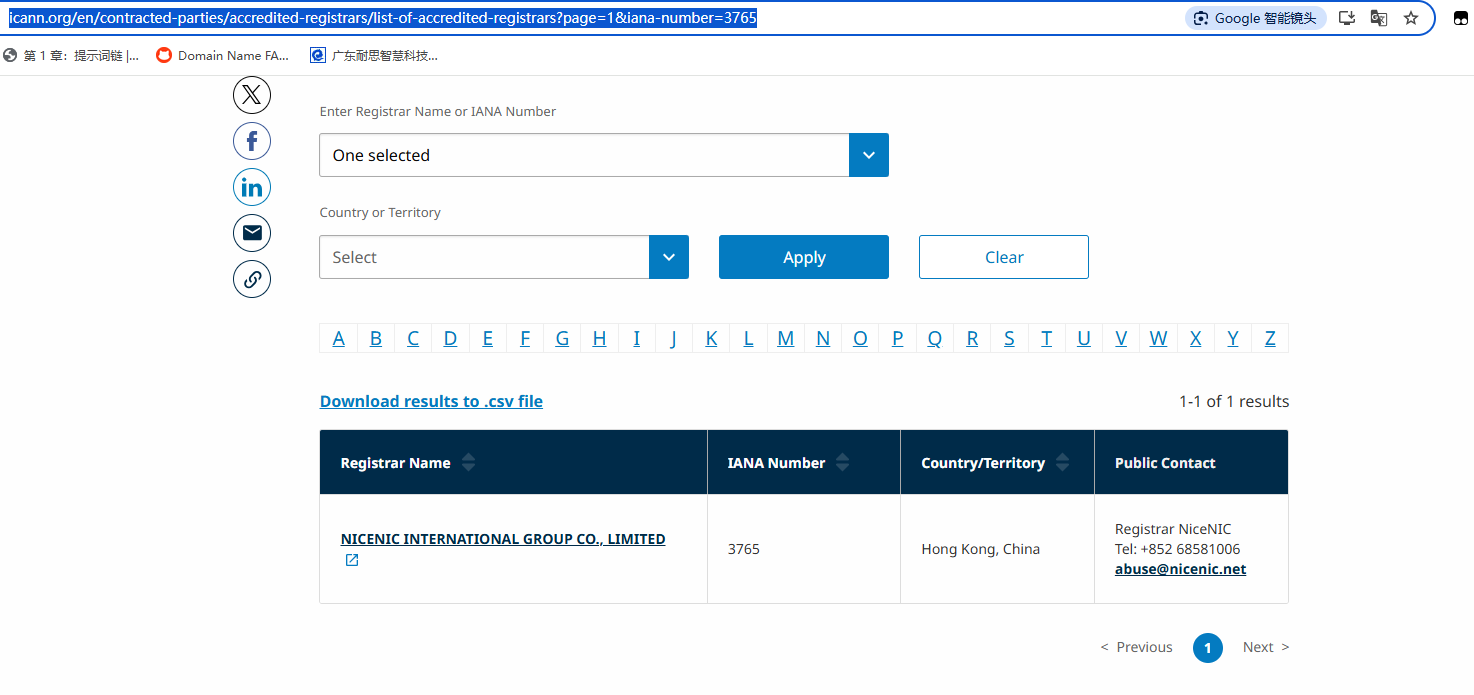Filter registrars by letter C

413,338
